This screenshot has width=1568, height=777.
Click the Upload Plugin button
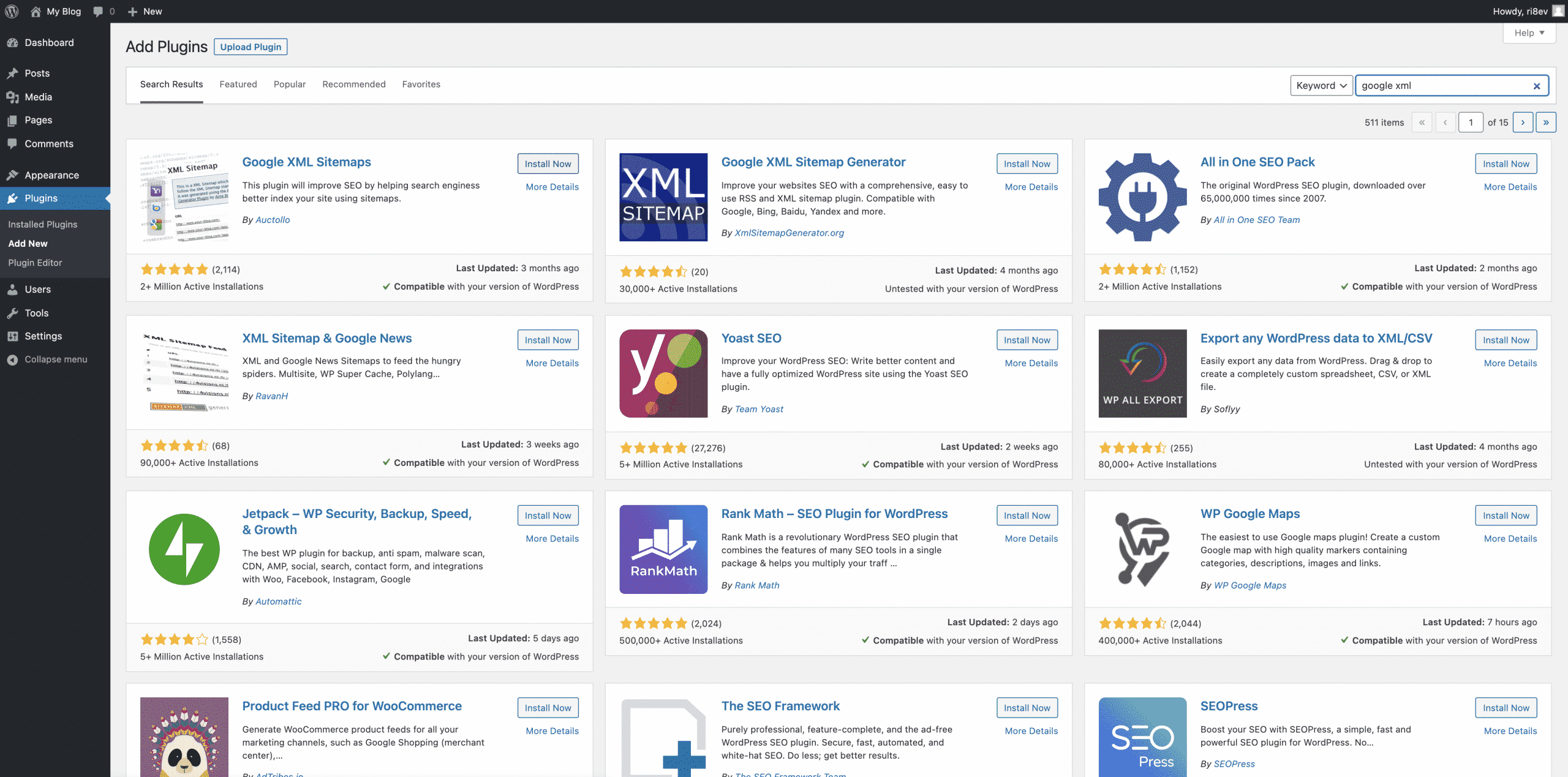pos(251,47)
